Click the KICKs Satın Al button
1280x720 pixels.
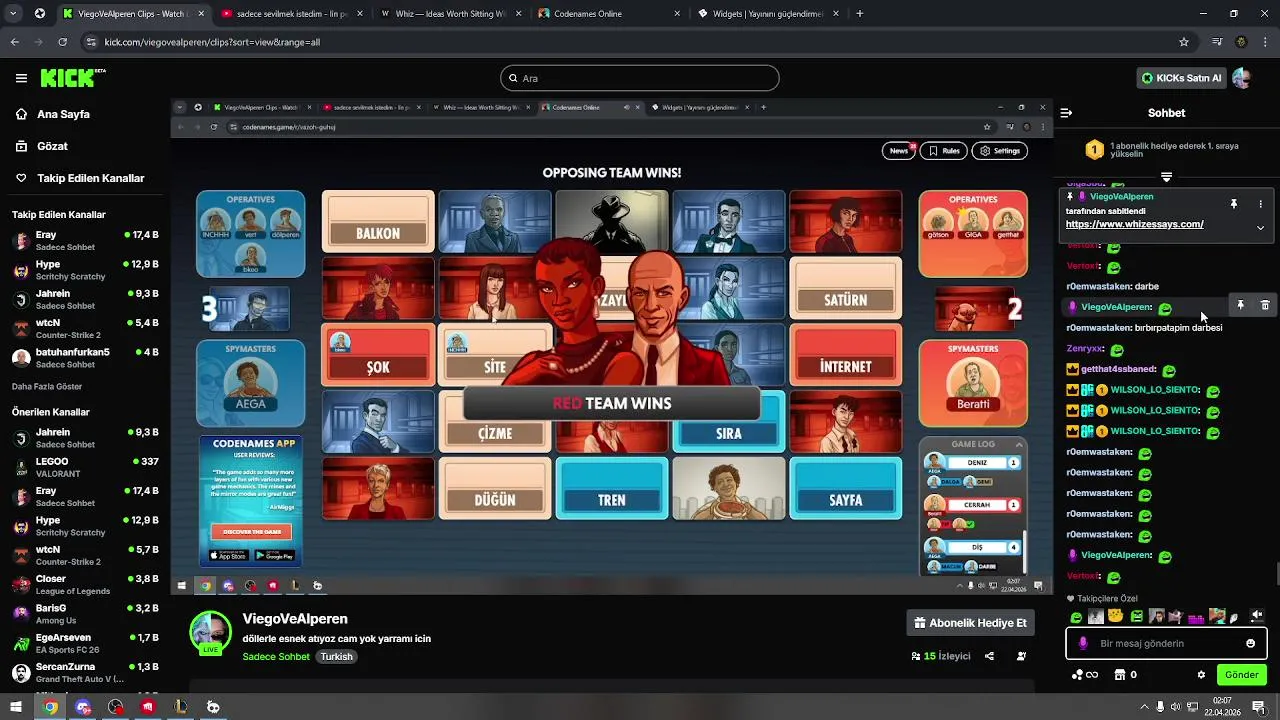click(1181, 78)
